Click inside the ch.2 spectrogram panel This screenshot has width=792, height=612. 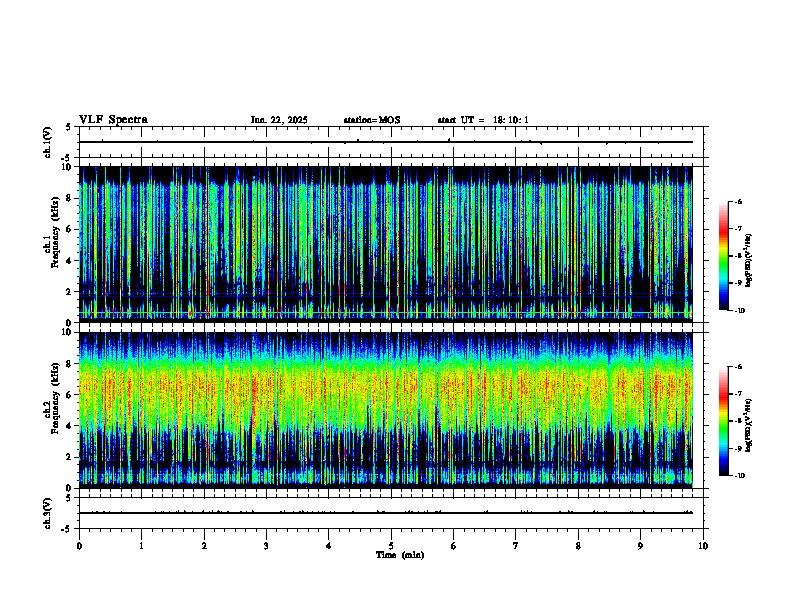click(x=391, y=410)
